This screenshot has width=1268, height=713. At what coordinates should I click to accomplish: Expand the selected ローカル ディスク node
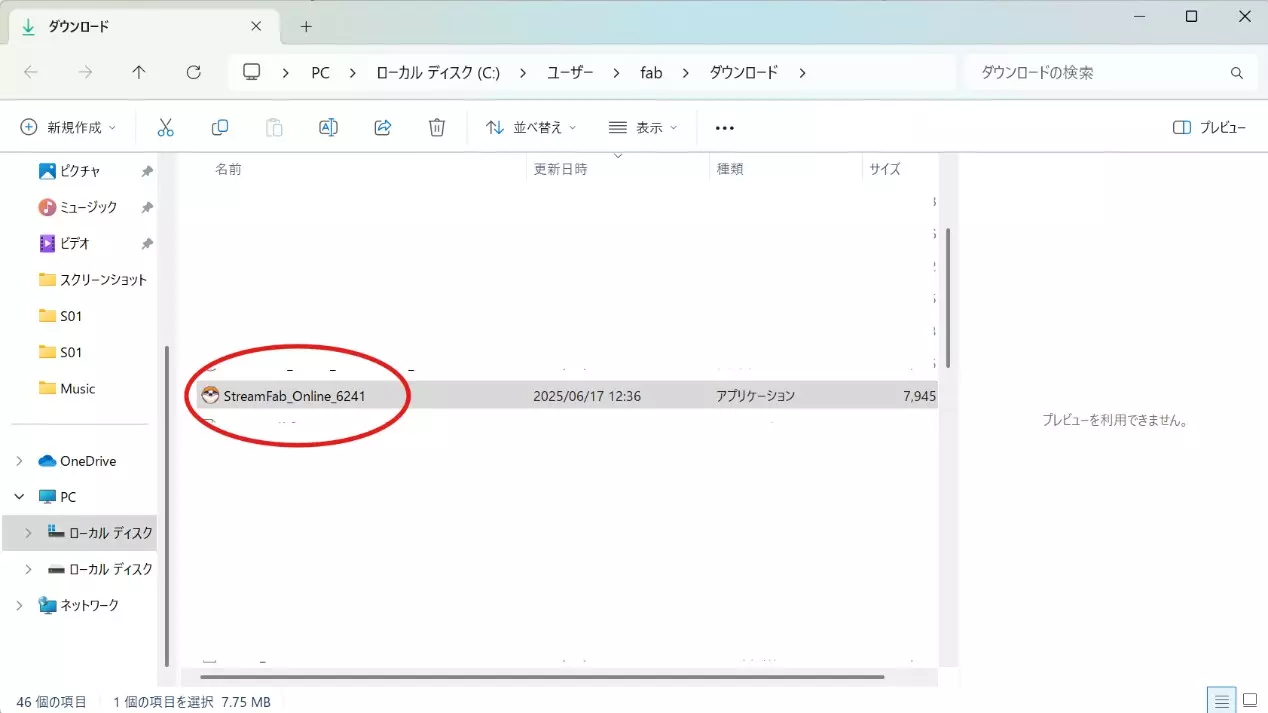coord(28,533)
